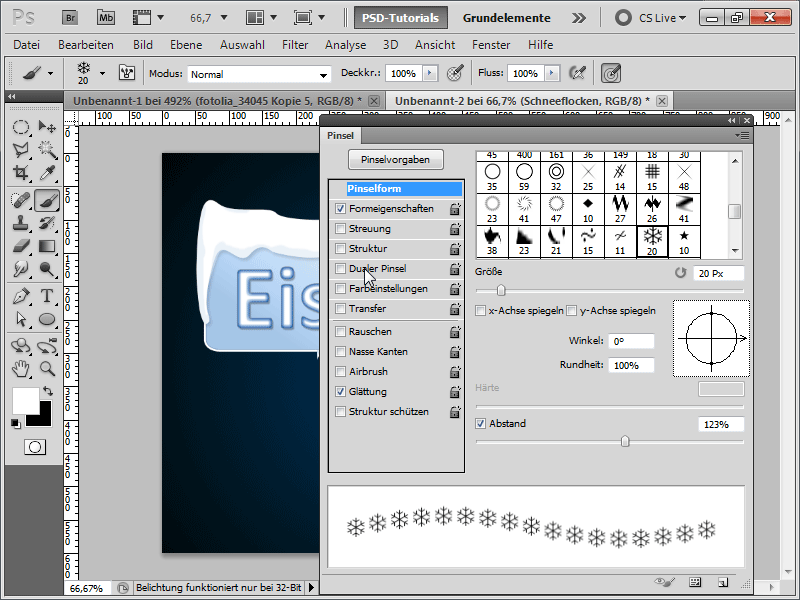Select the Gradient tool

pyautogui.click(x=47, y=246)
